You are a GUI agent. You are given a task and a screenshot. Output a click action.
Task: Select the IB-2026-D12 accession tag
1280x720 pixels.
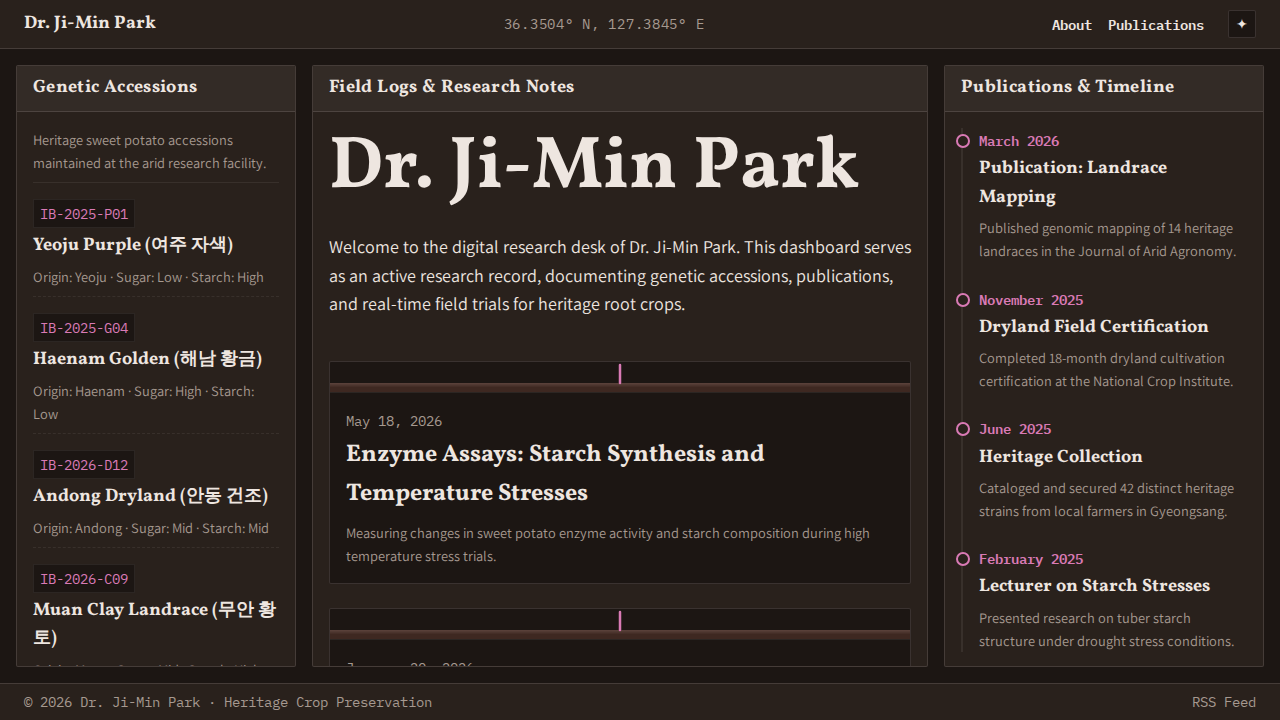pyautogui.click(x=84, y=465)
